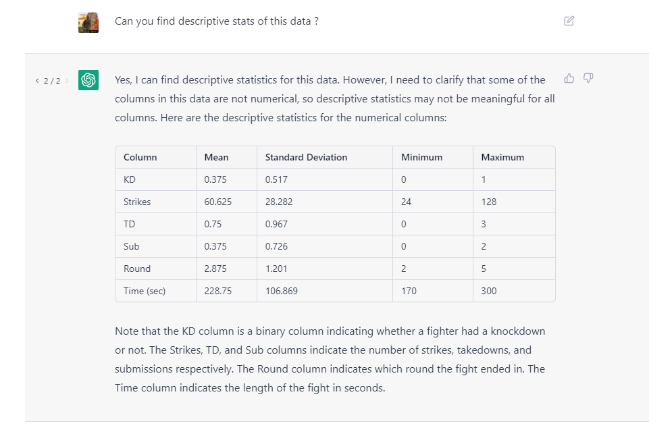Screen dimensions: 664x432
Task: Click the user profile avatar picture
Action: [89, 21]
